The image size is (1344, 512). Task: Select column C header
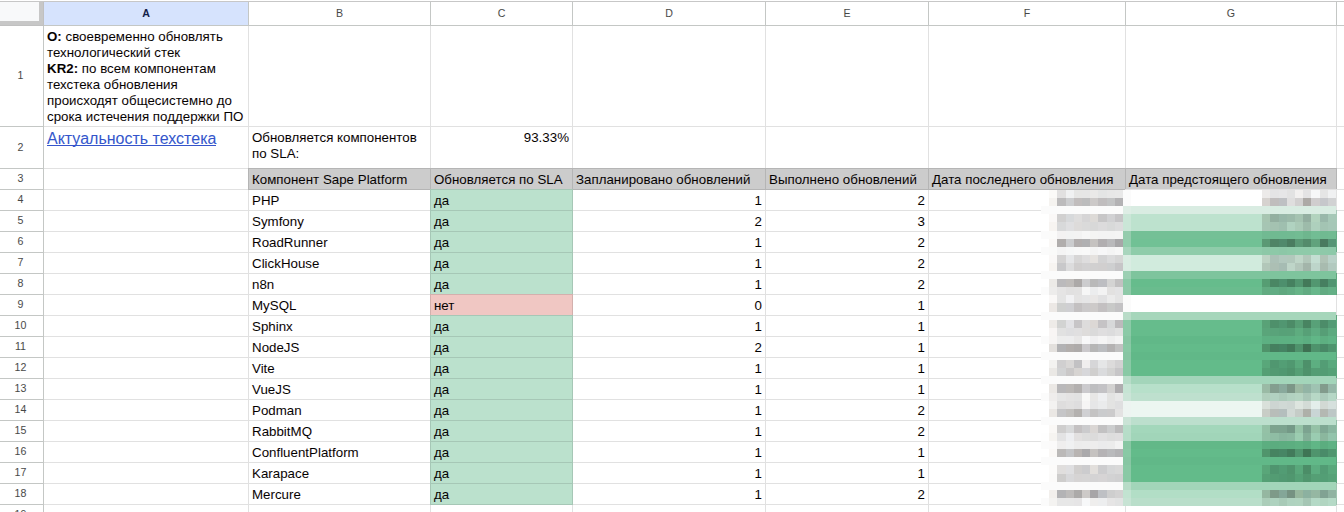(501, 13)
